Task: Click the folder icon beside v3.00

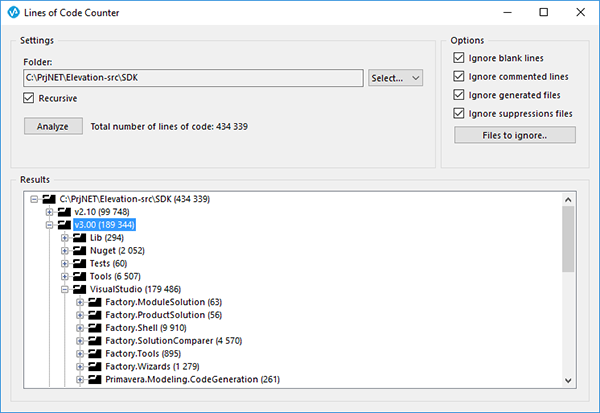Action: (64, 225)
